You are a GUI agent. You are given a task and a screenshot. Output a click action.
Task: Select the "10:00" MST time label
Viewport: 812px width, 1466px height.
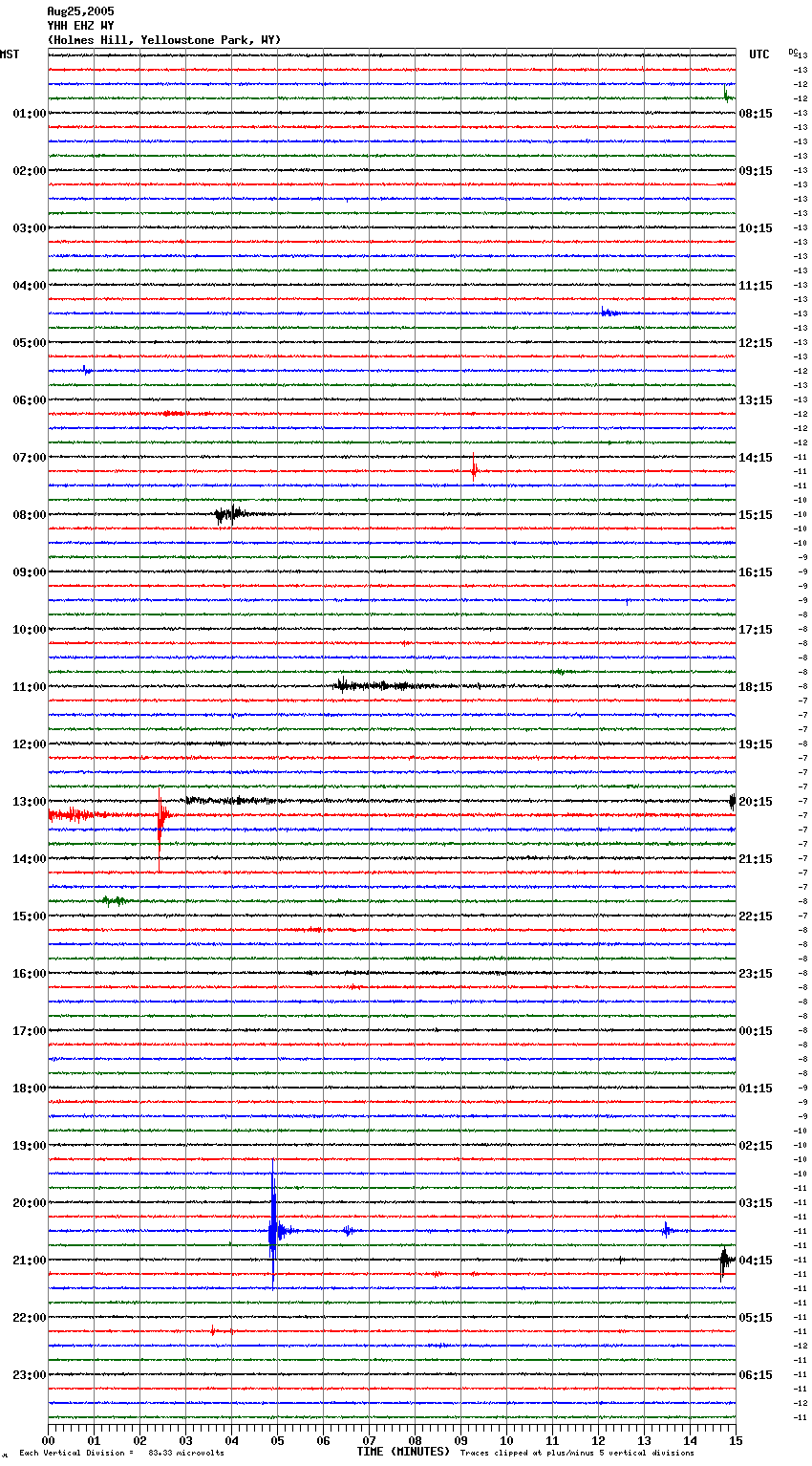coord(30,630)
